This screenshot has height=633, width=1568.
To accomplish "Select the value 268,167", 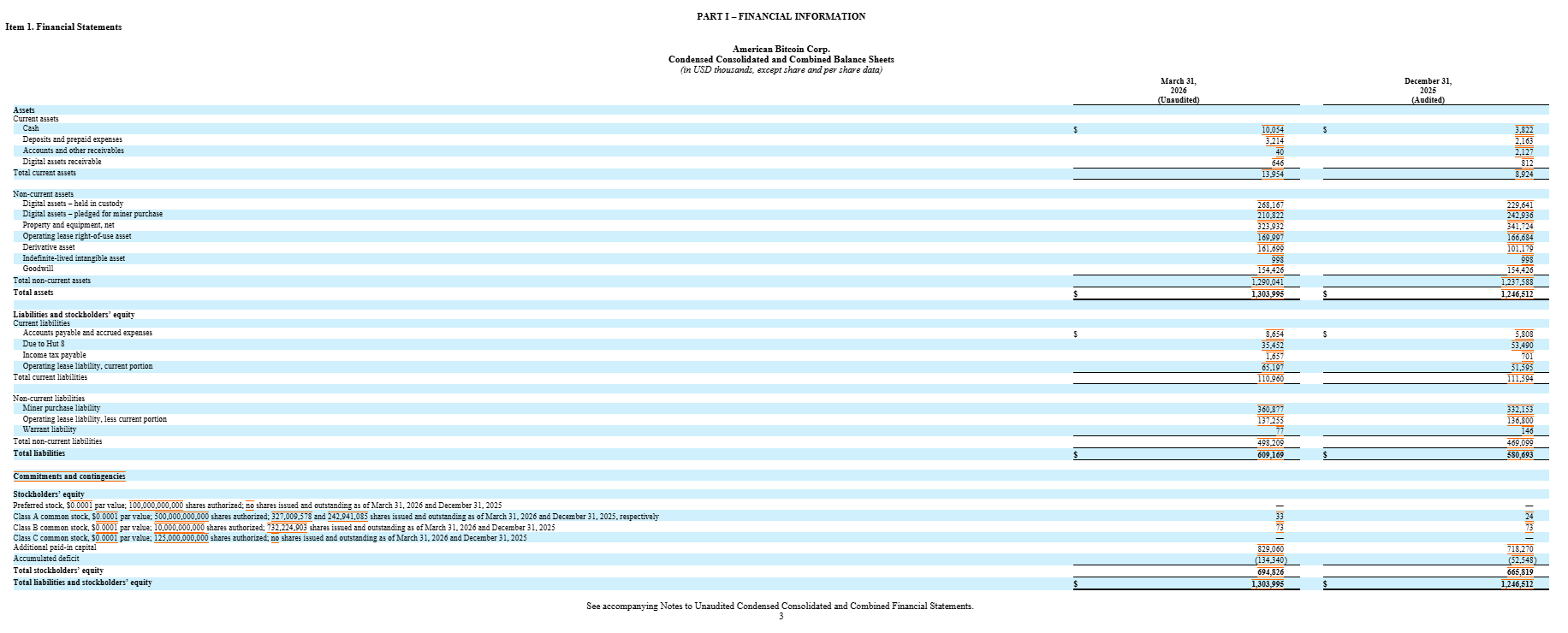I will coord(1270,204).
